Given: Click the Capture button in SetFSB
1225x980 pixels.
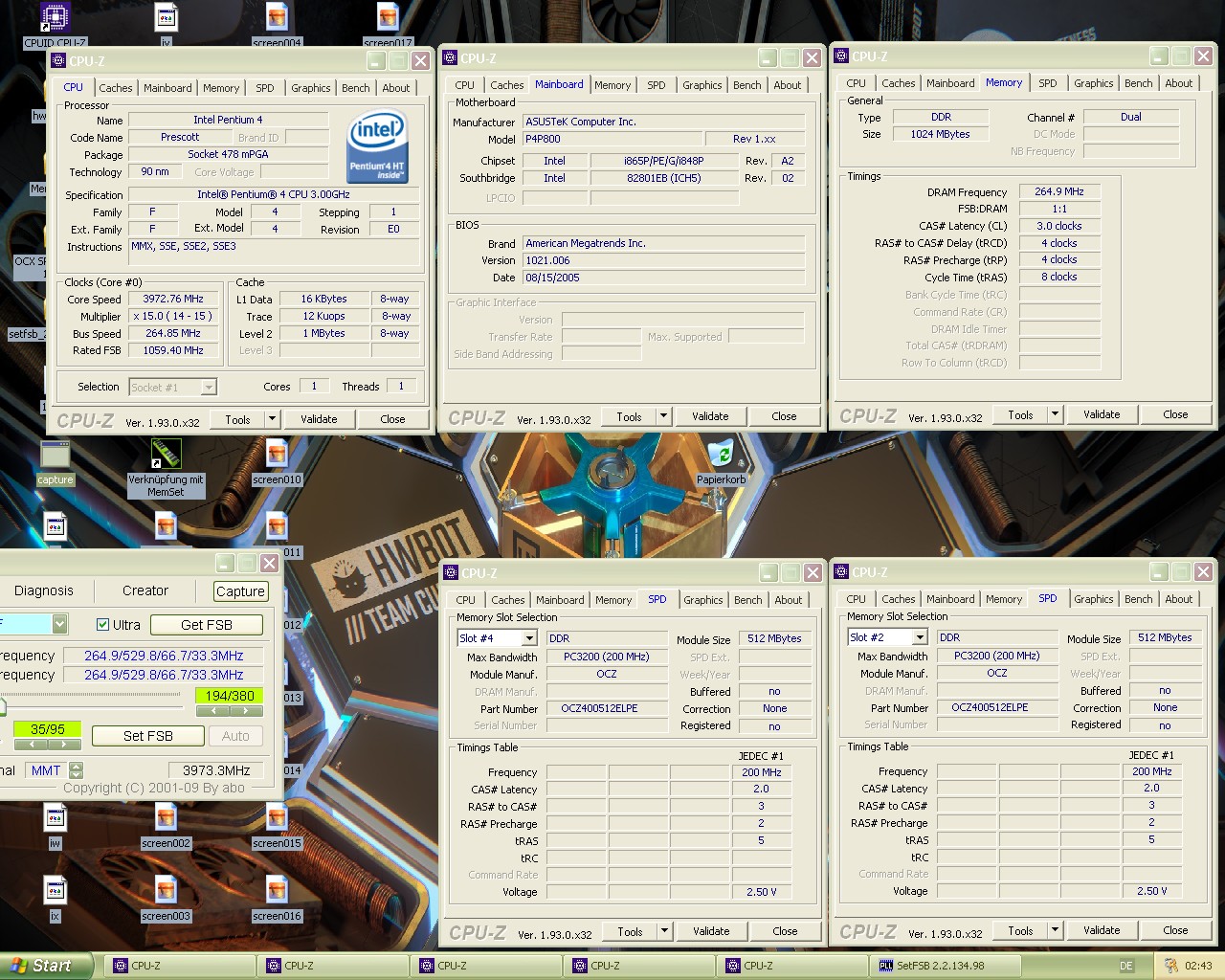Looking at the screenshot, I should click(240, 591).
